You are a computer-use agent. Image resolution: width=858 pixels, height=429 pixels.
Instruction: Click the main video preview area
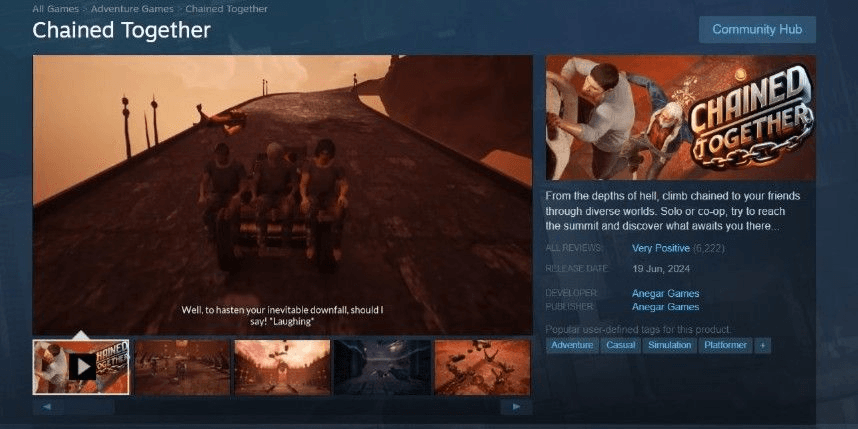click(x=282, y=195)
